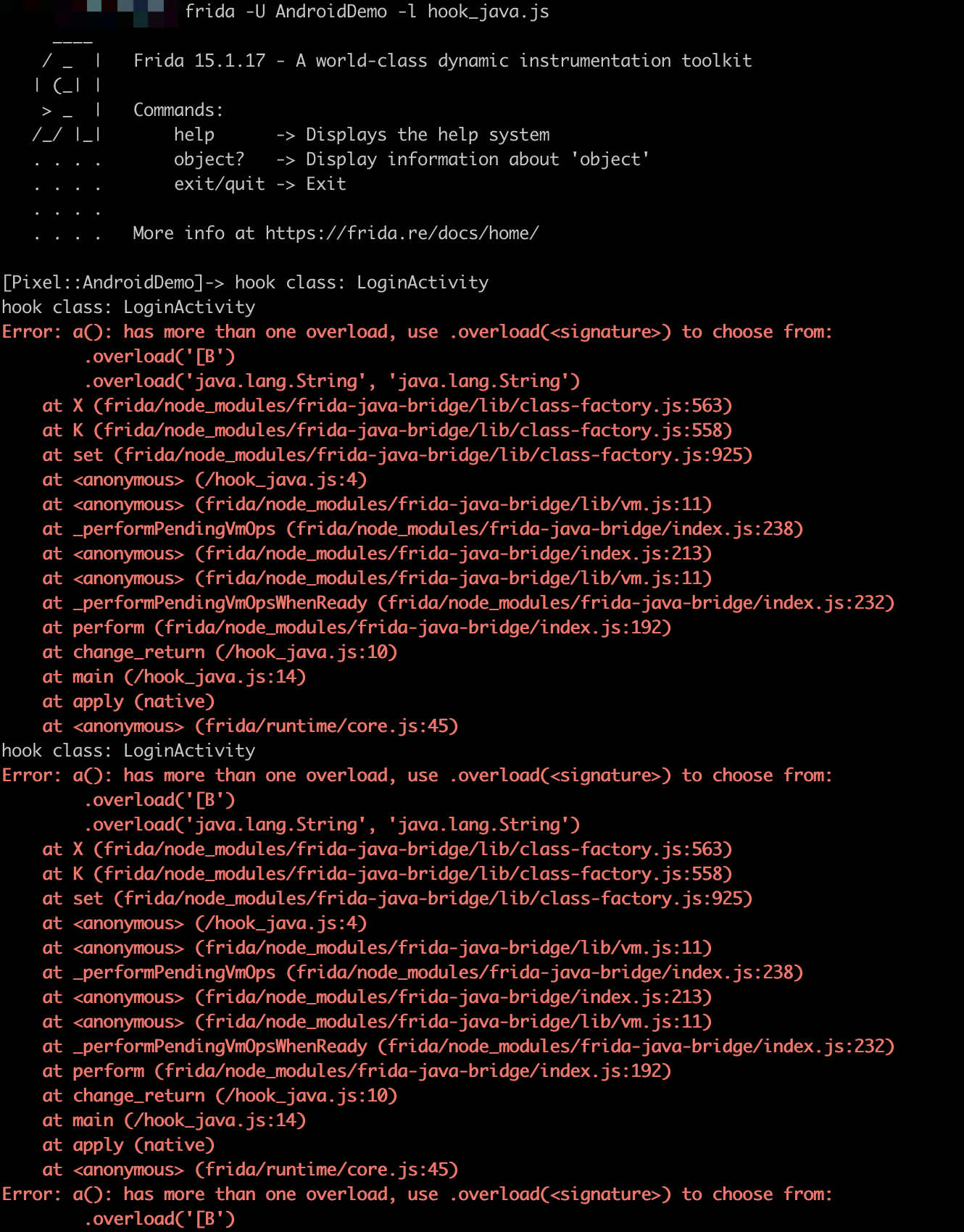Click the first 'Error: a()' overload message
This screenshot has height=1232, width=964.
pyautogui.click(x=417, y=332)
